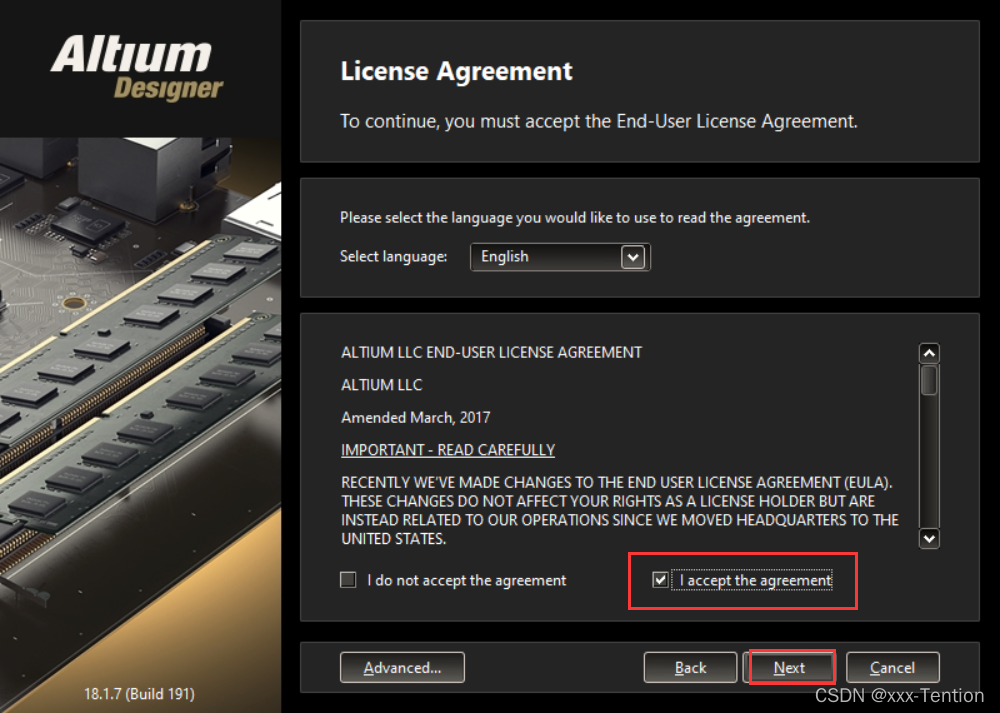Click the circuit board image

tap(140, 408)
